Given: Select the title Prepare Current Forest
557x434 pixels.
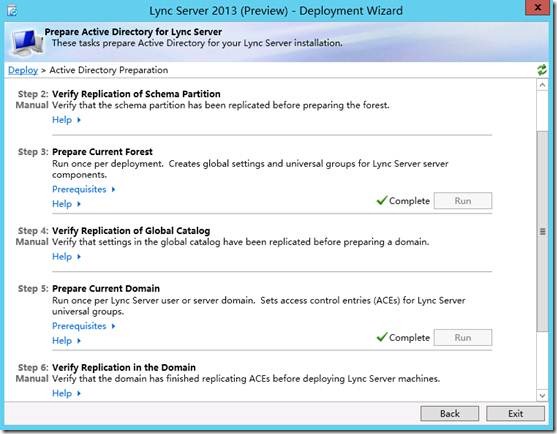Looking at the screenshot, I should click(x=102, y=152).
